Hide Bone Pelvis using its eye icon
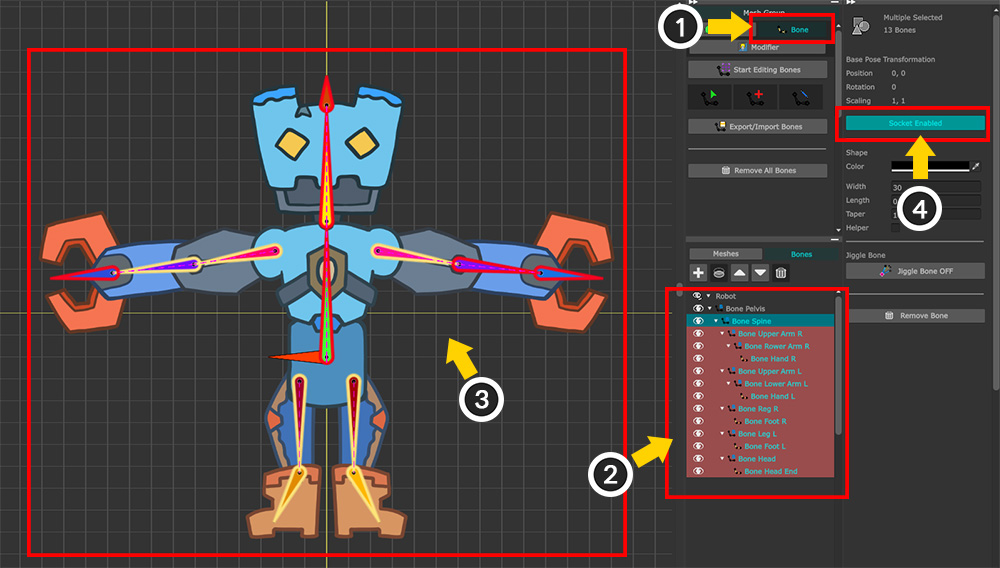1000x568 pixels. pyautogui.click(x=698, y=309)
